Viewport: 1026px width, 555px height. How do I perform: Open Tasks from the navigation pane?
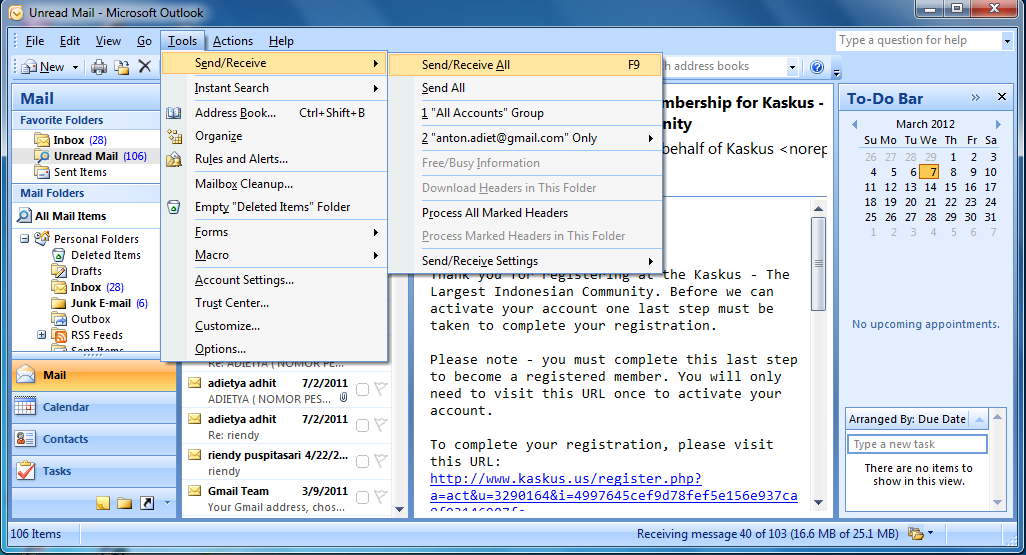point(94,471)
